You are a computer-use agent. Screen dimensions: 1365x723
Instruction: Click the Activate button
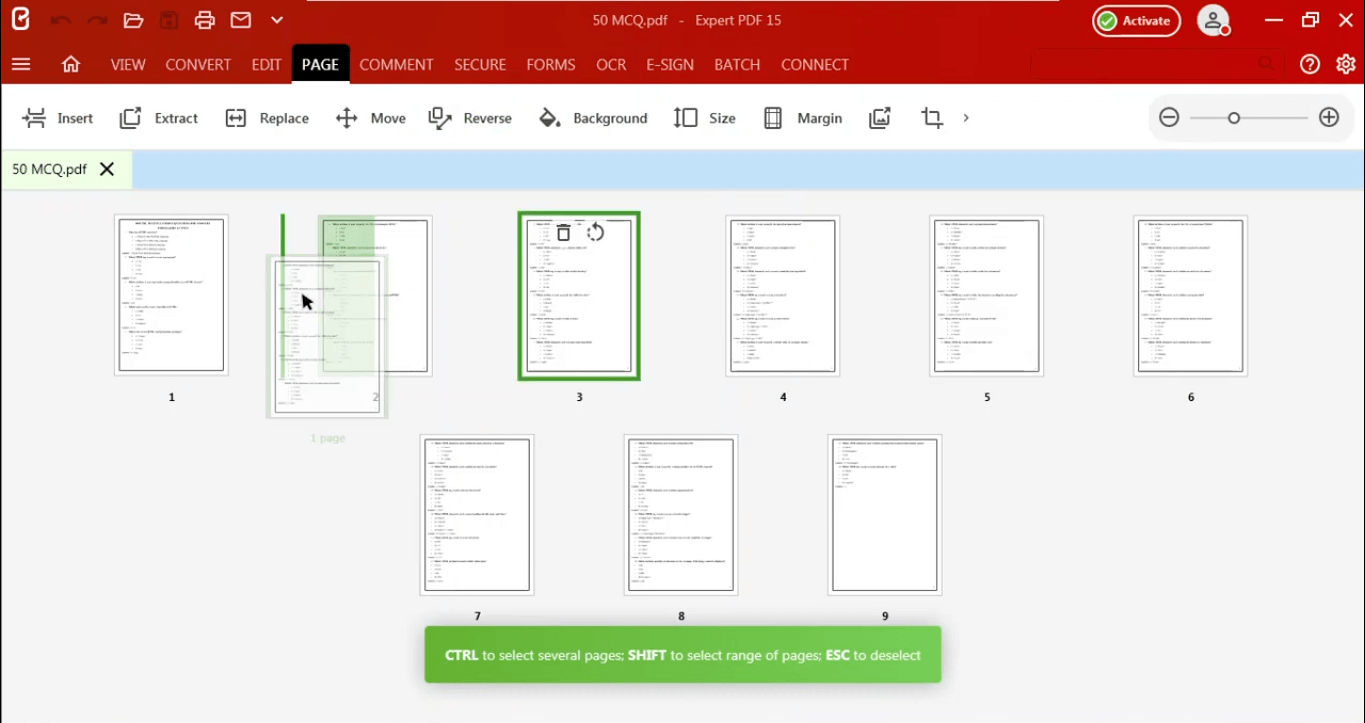1136,20
